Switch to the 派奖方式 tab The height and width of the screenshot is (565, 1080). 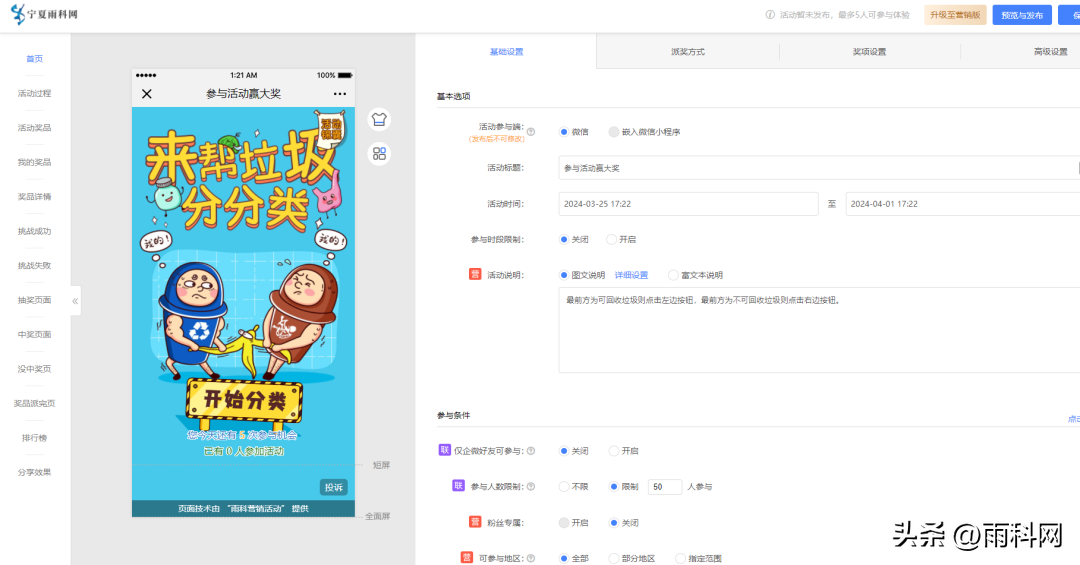(x=687, y=52)
